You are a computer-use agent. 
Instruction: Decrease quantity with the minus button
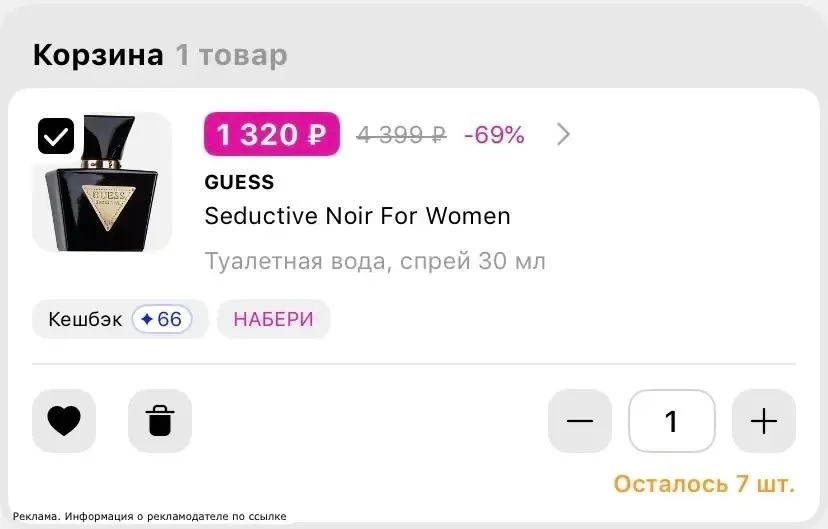point(580,421)
